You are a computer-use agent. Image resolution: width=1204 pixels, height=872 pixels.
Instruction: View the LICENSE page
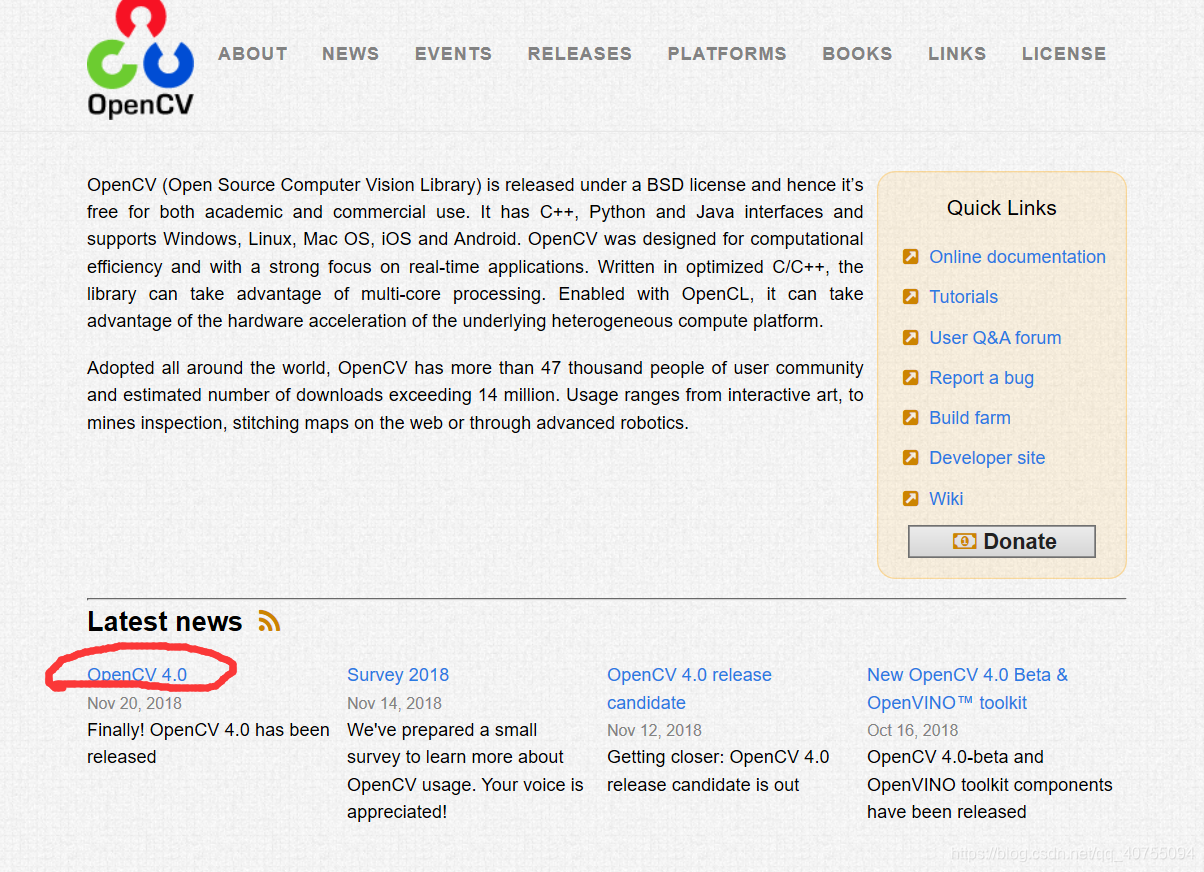(1064, 54)
